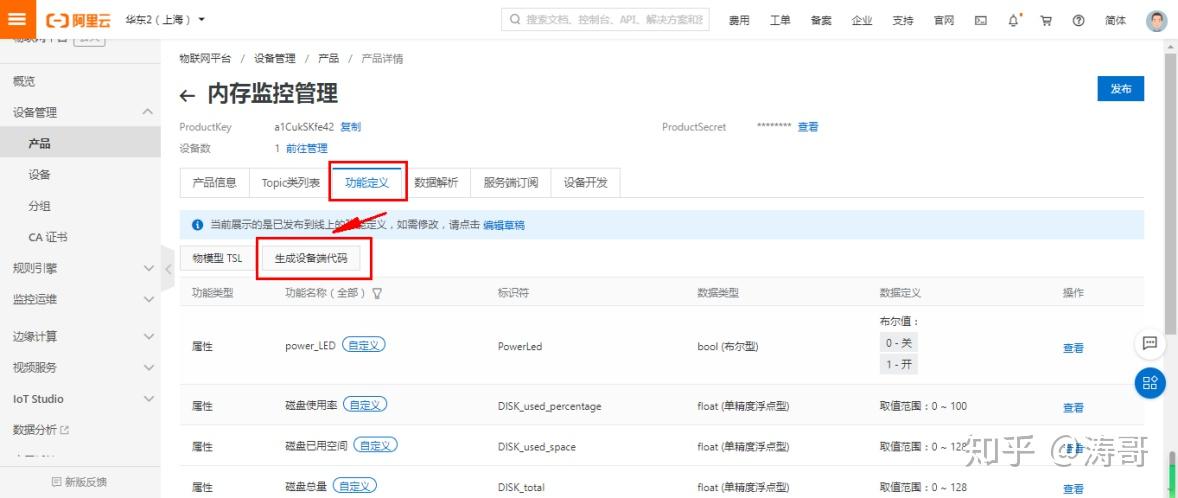This screenshot has width=1178, height=498.
Task: Click 物联网平台 breadcrumb
Action: [x=205, y=59]
